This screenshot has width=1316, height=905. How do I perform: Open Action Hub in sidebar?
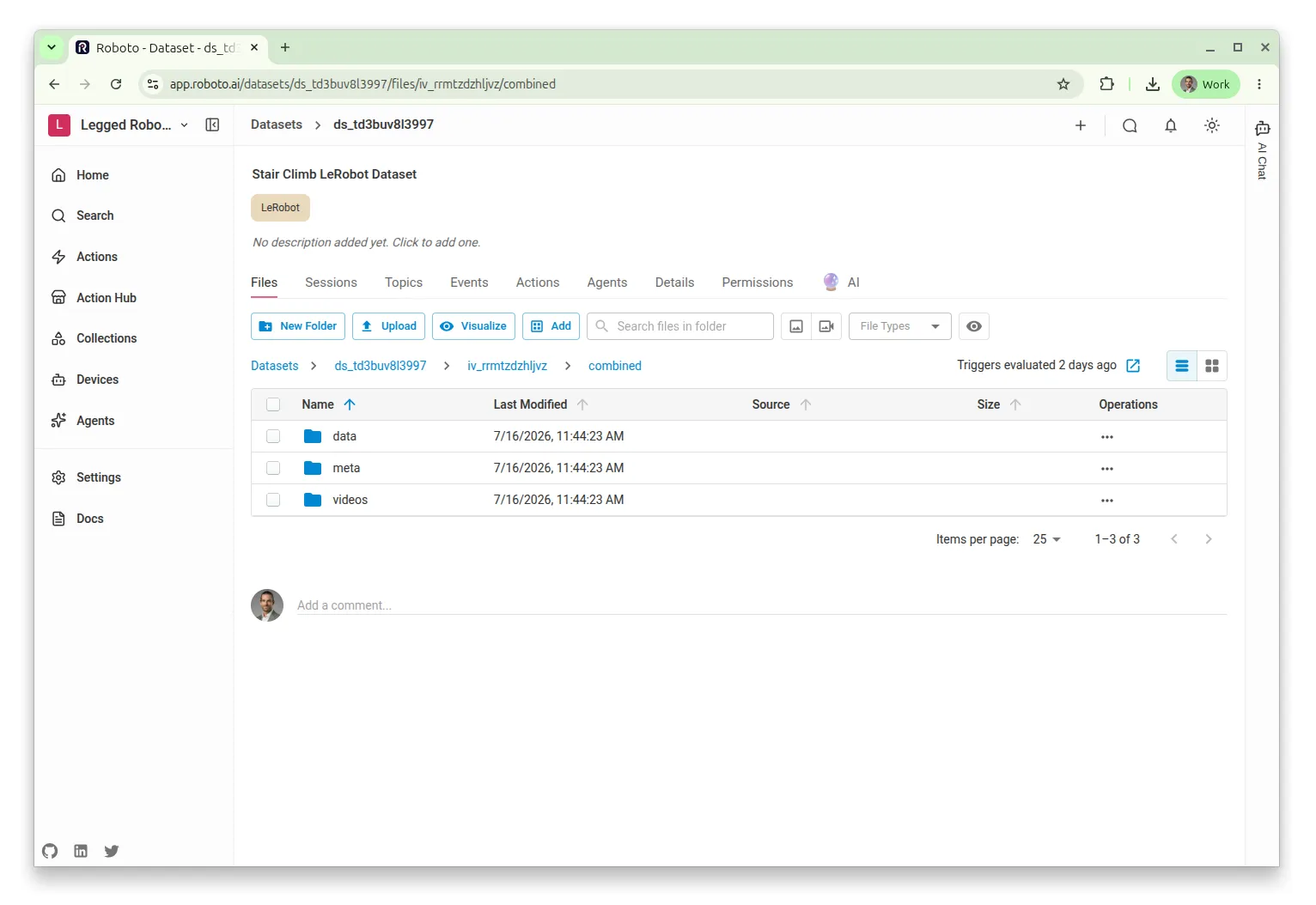[x=107, y=298]
